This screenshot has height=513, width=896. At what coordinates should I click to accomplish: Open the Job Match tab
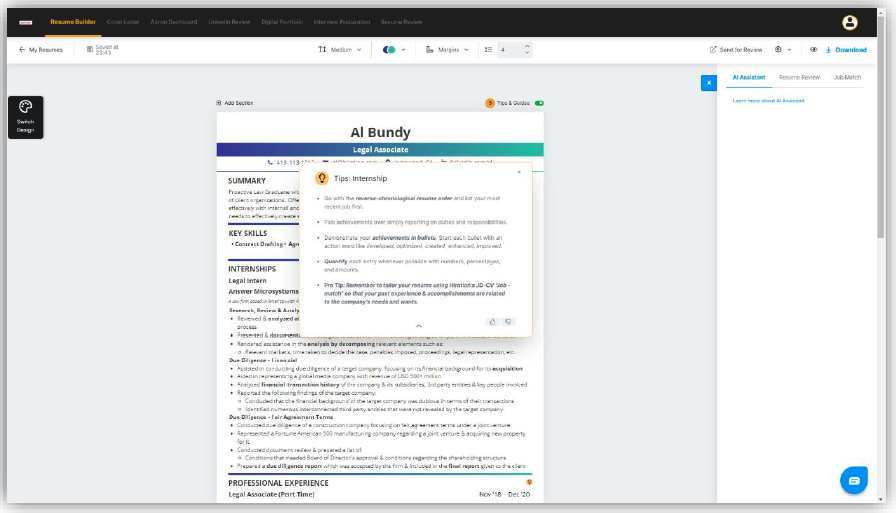[846, 77]
